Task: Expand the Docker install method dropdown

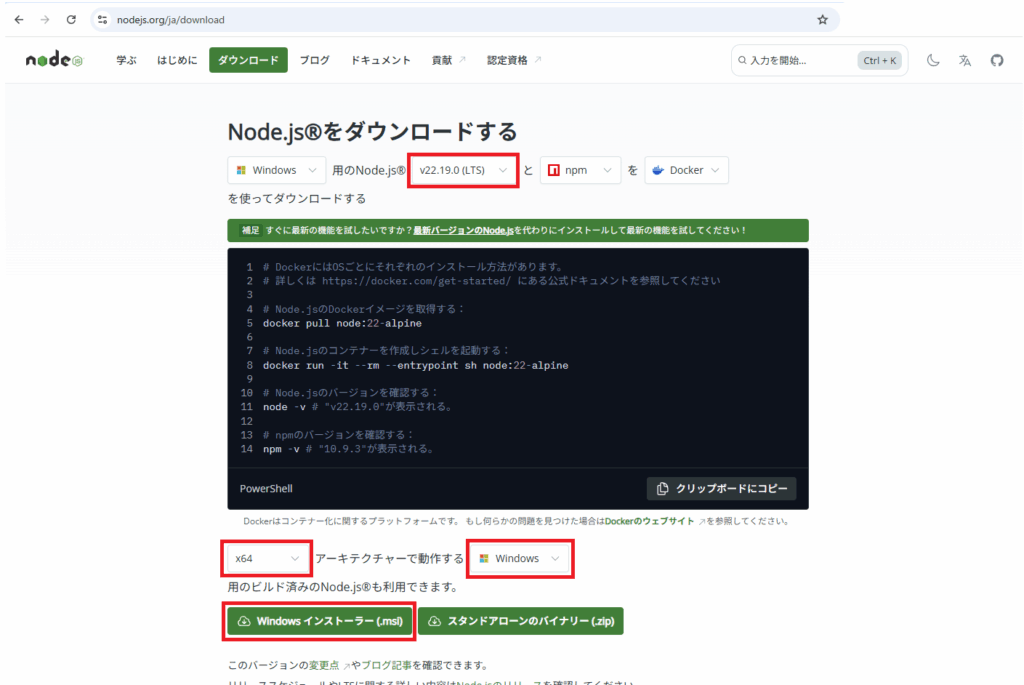Action: coord(686,170)
